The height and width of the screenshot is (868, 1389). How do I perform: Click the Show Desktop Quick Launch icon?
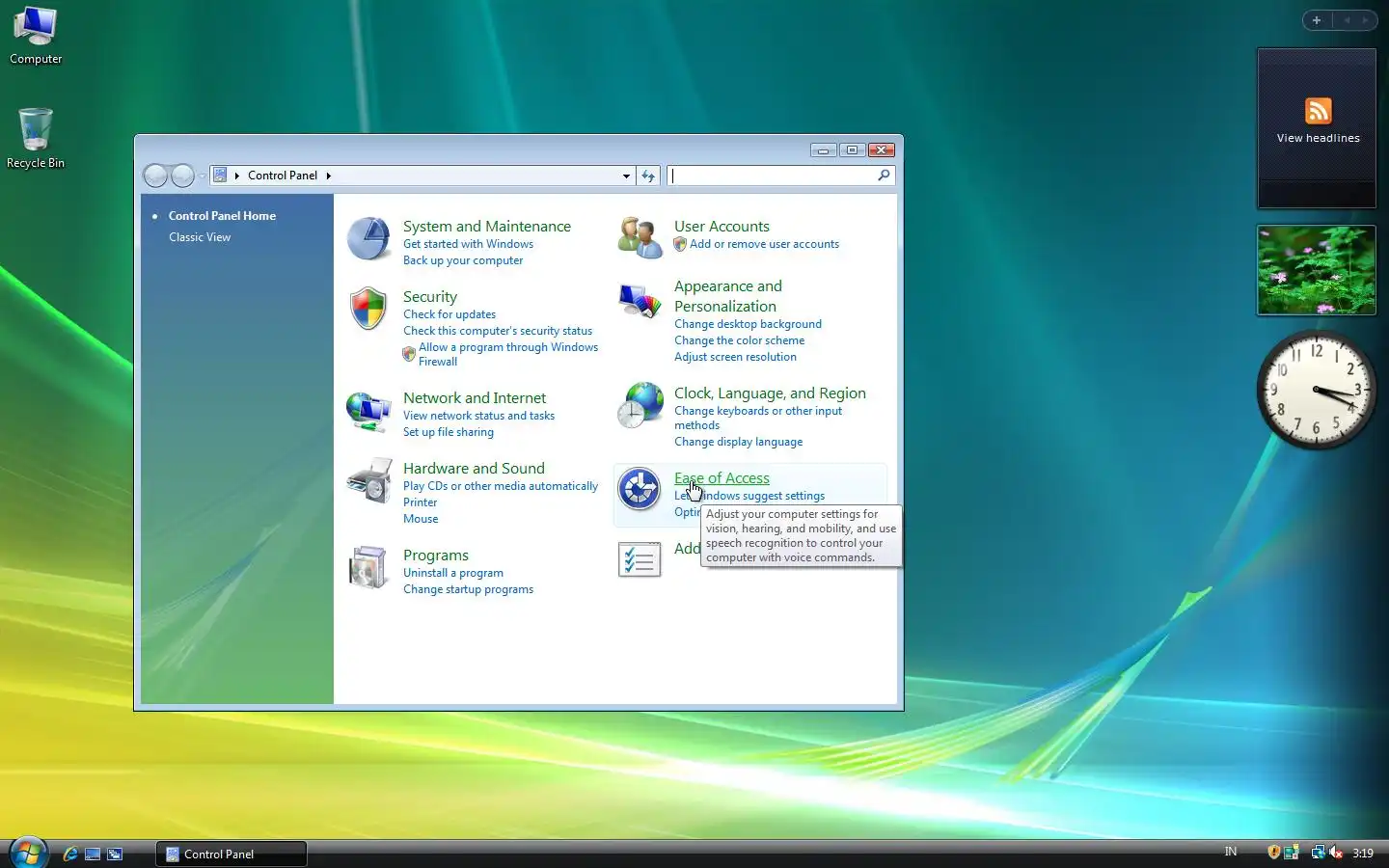pyautogui.click(x=93, y=854)
